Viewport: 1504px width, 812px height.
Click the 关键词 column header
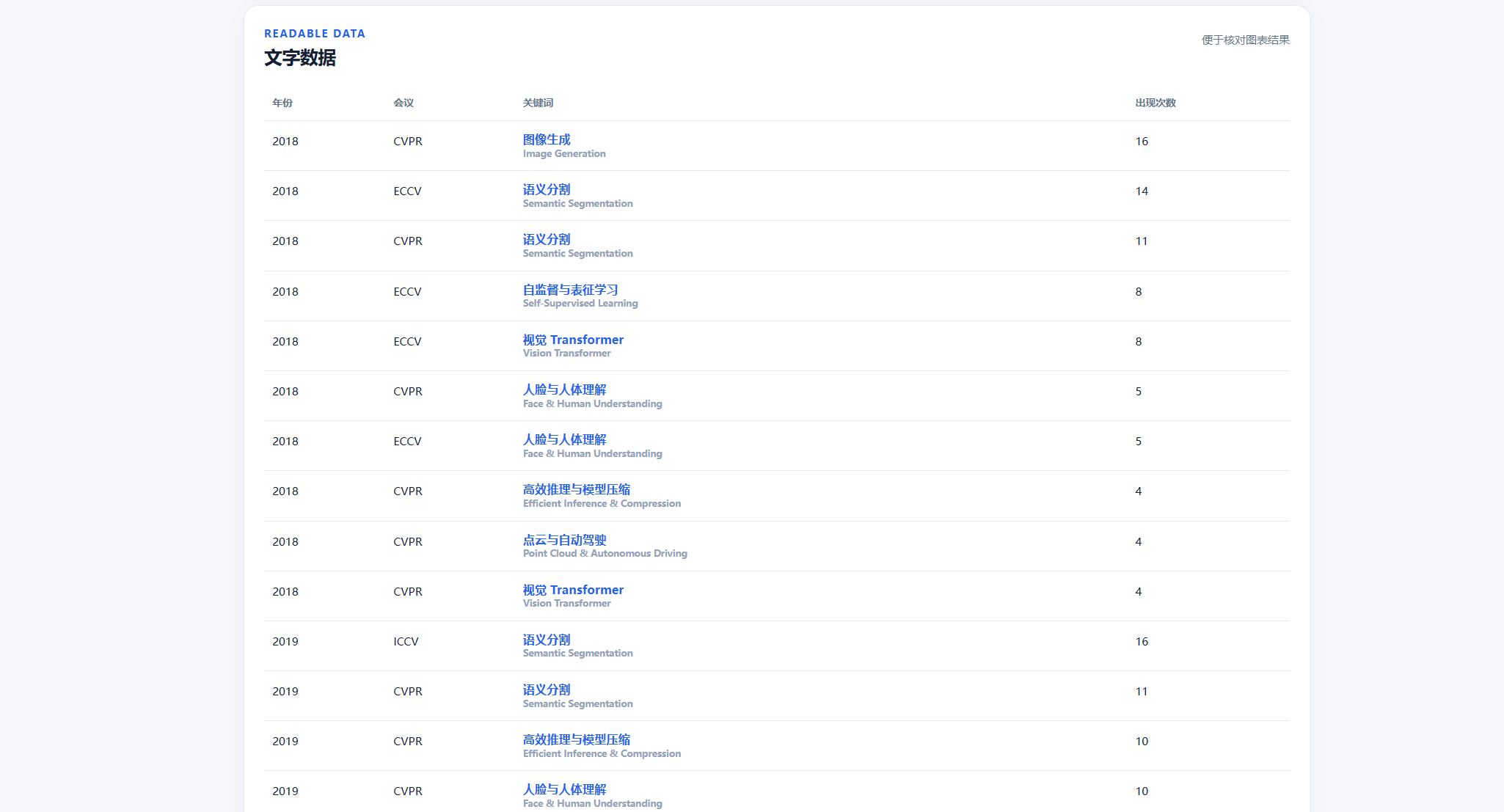coord(538,103)
